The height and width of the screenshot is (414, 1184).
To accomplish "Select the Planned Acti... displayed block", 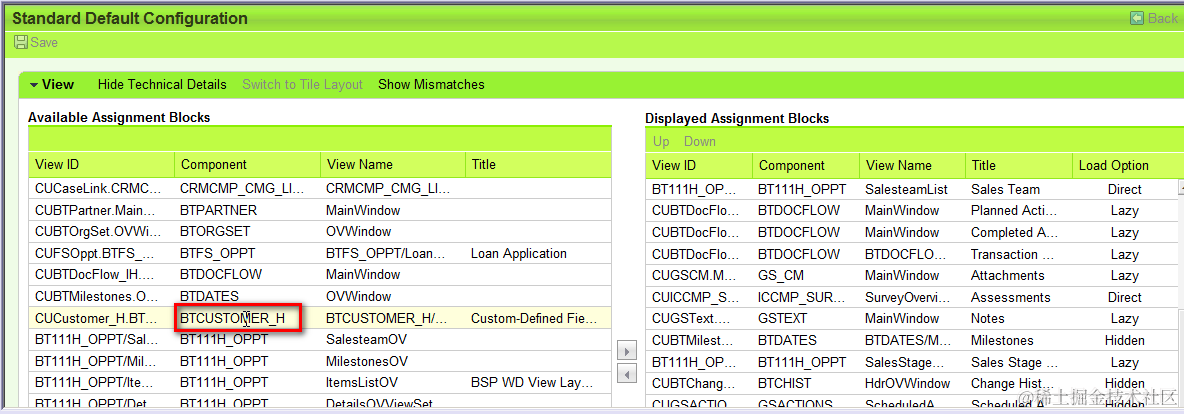I will coord(1018,211).
